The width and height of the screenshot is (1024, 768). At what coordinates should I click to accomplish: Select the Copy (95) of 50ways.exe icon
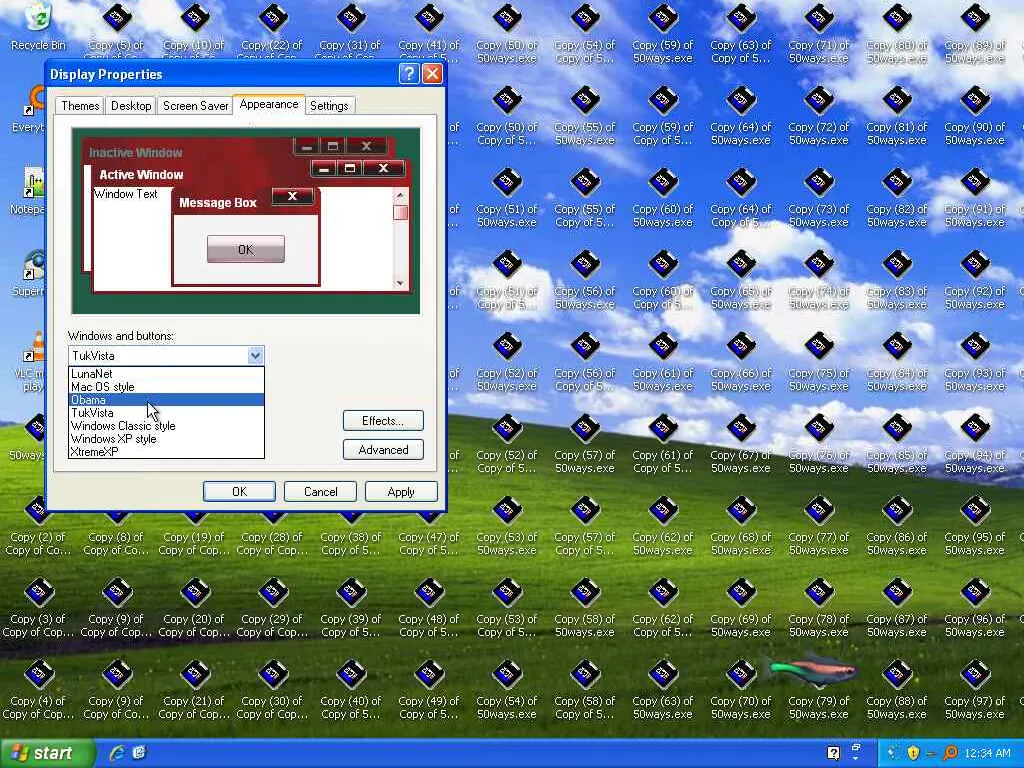point(974,525)
